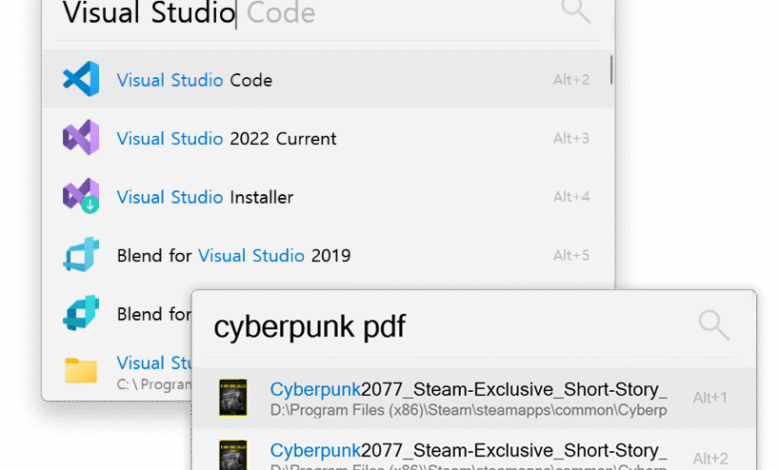
Task: Click the magnifier icon beside Visual Studio query
Action: (576, 12)
